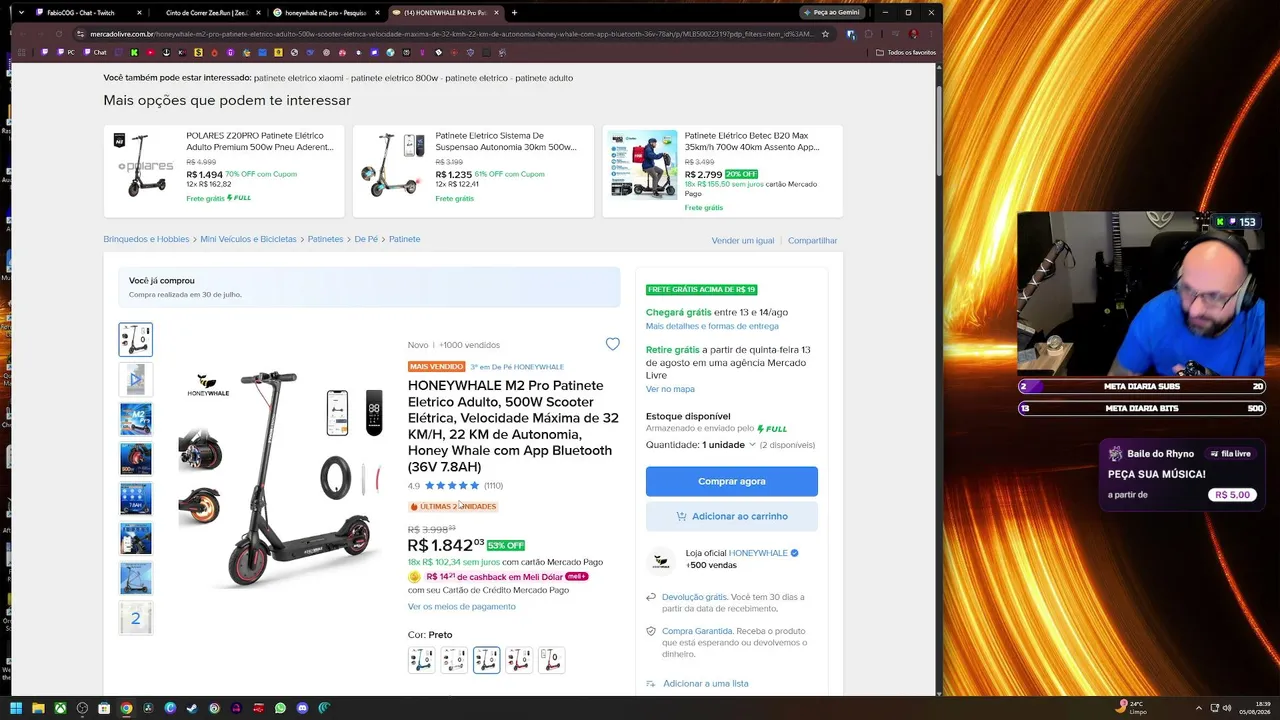Choose the fifth color variant swatch
The image size is (1280, 720).
click(551, 660)
